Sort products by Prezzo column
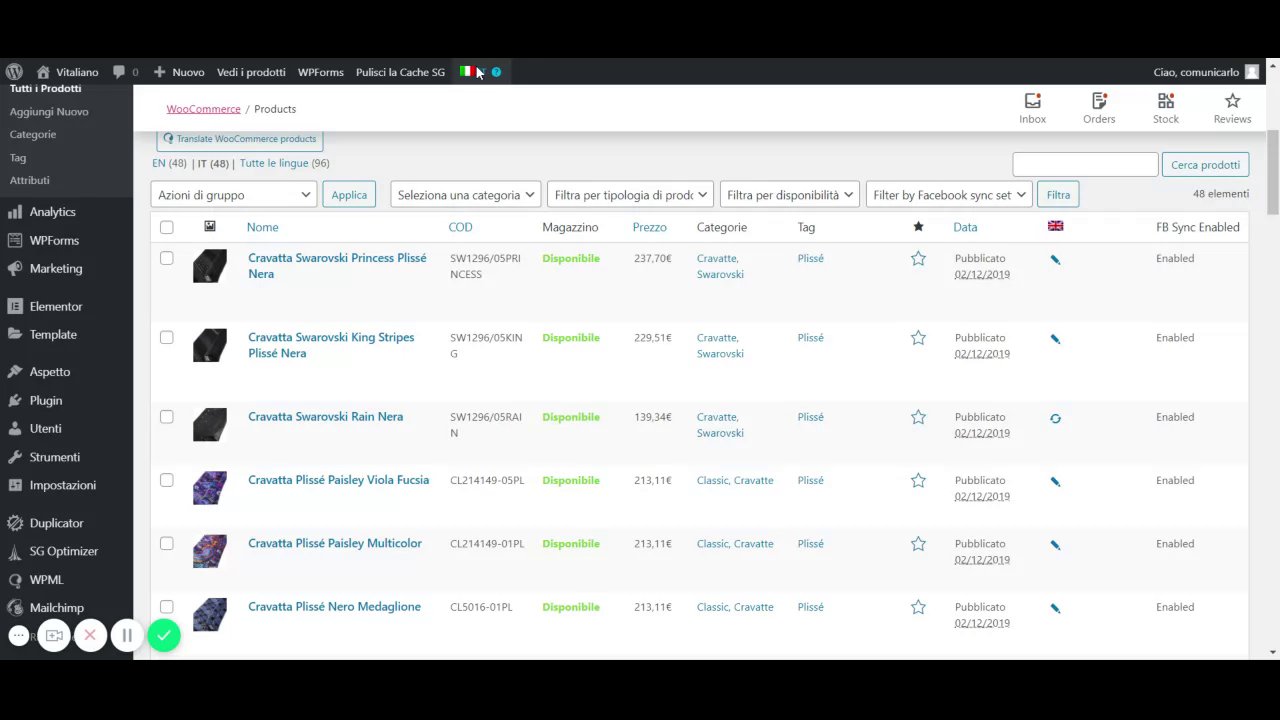The height and width of the screenshot is (720, 1280). pyautogui.click(x=649, y=227)
